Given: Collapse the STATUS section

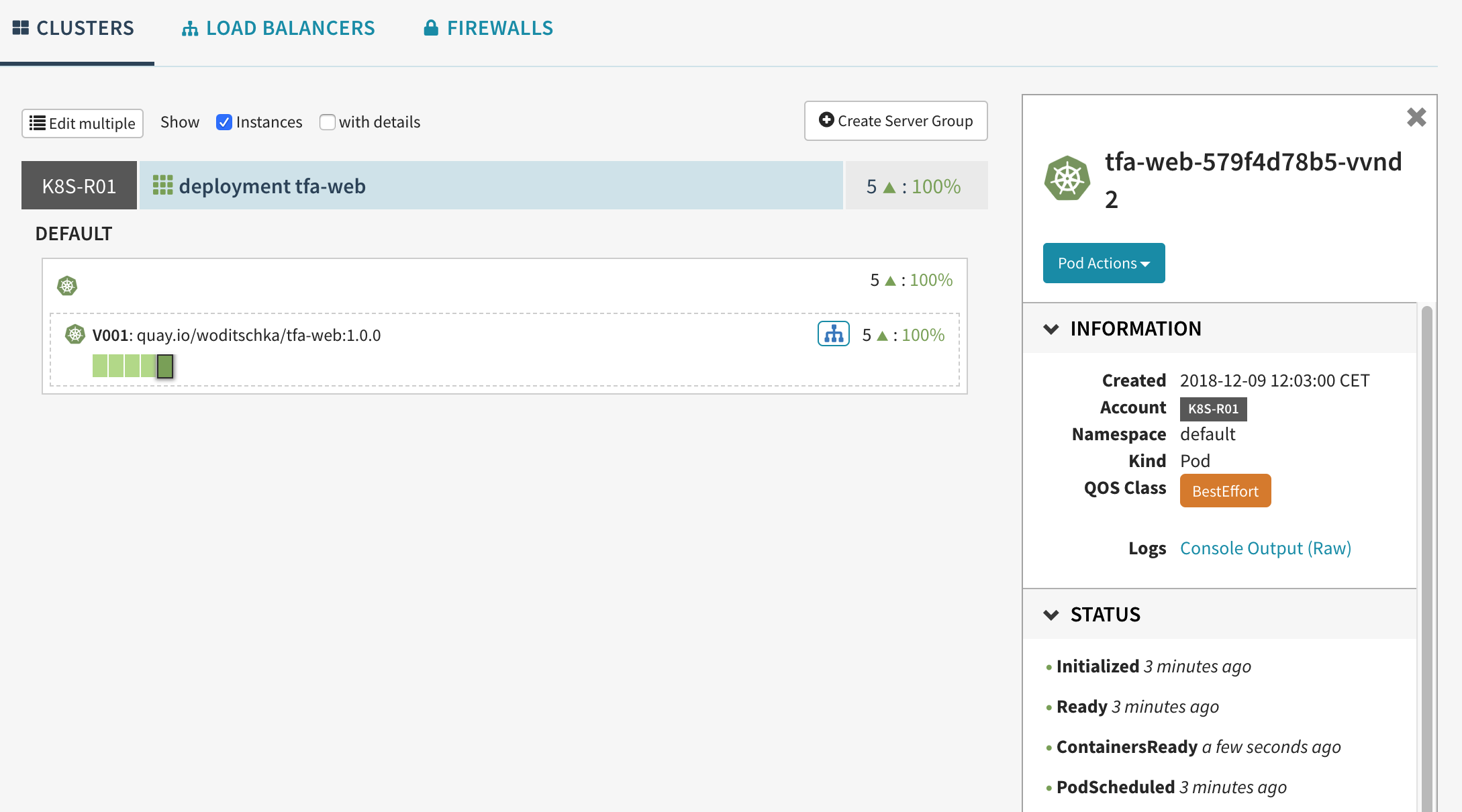Looking at the screenshot, I should pos(1051,615).
